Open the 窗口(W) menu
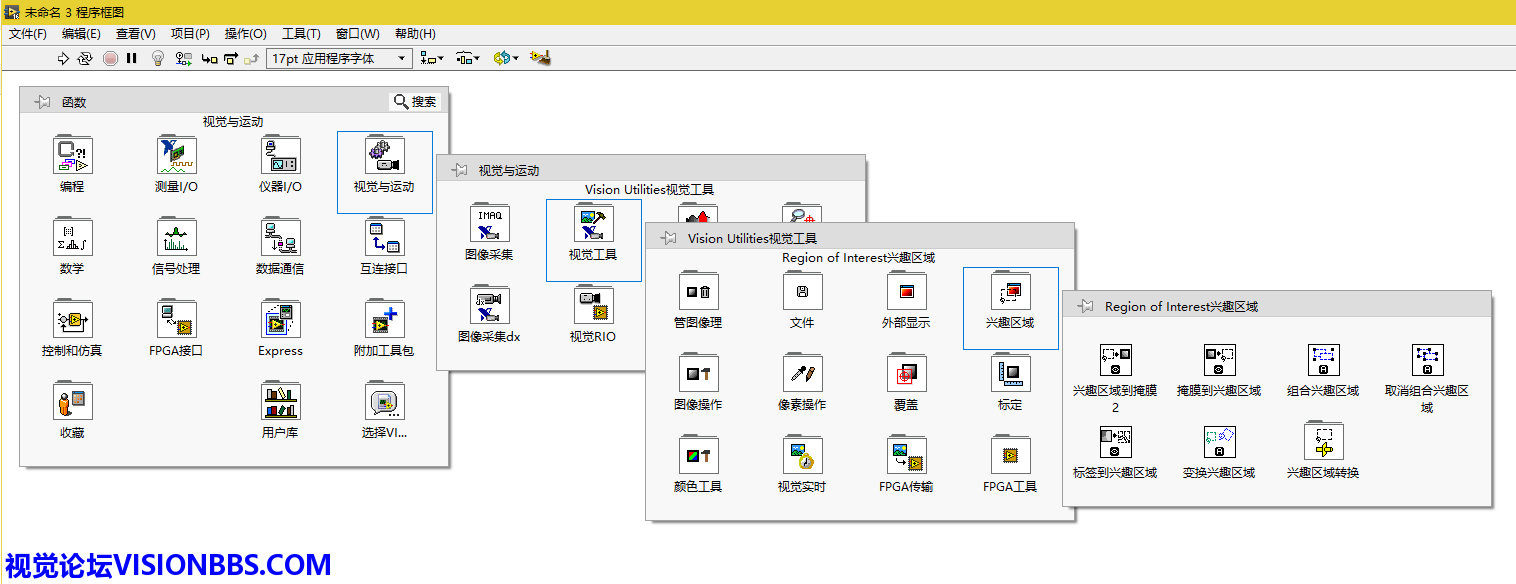This screenshot has height=584, width=1516. coord(357,33)
